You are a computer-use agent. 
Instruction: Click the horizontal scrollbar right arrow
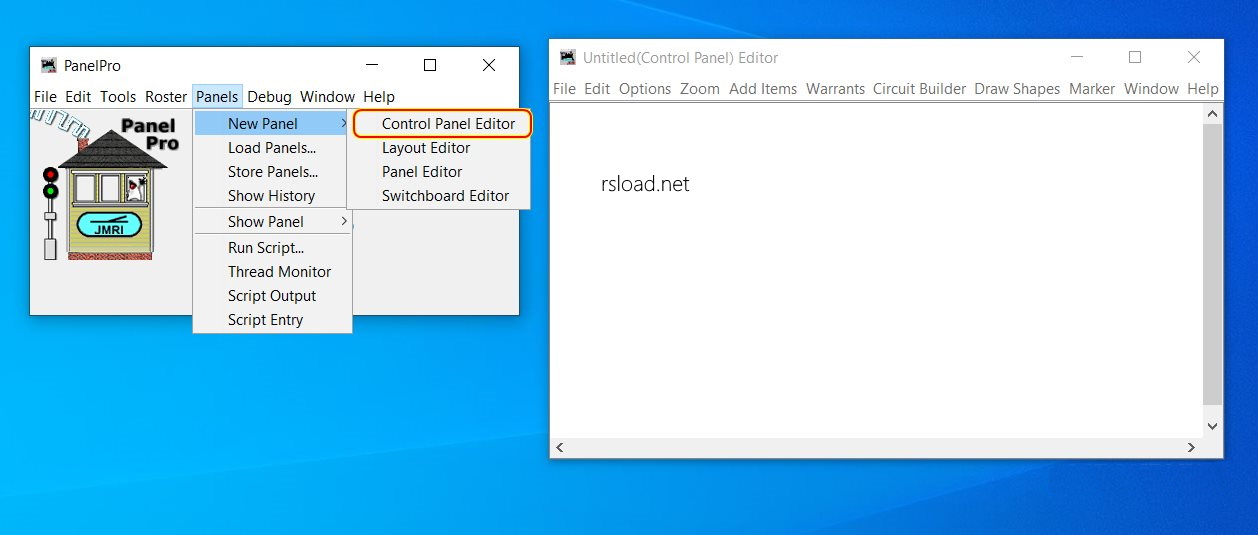(x=1191, y=448)
